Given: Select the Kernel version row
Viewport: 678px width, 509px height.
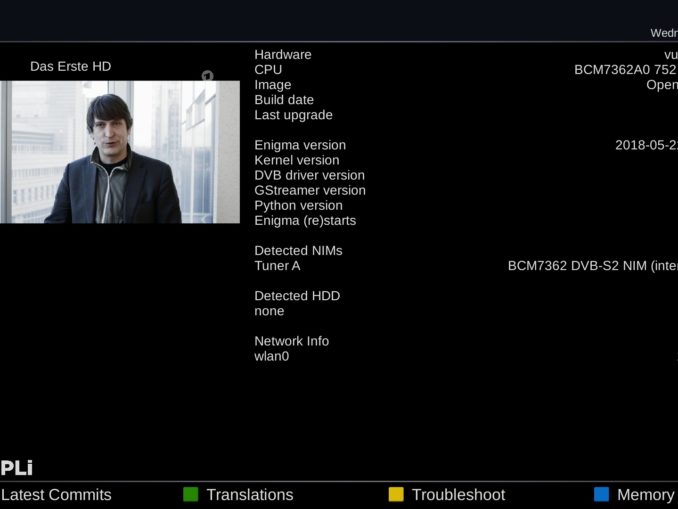Looking at the screenshot, I should (297, 160).
